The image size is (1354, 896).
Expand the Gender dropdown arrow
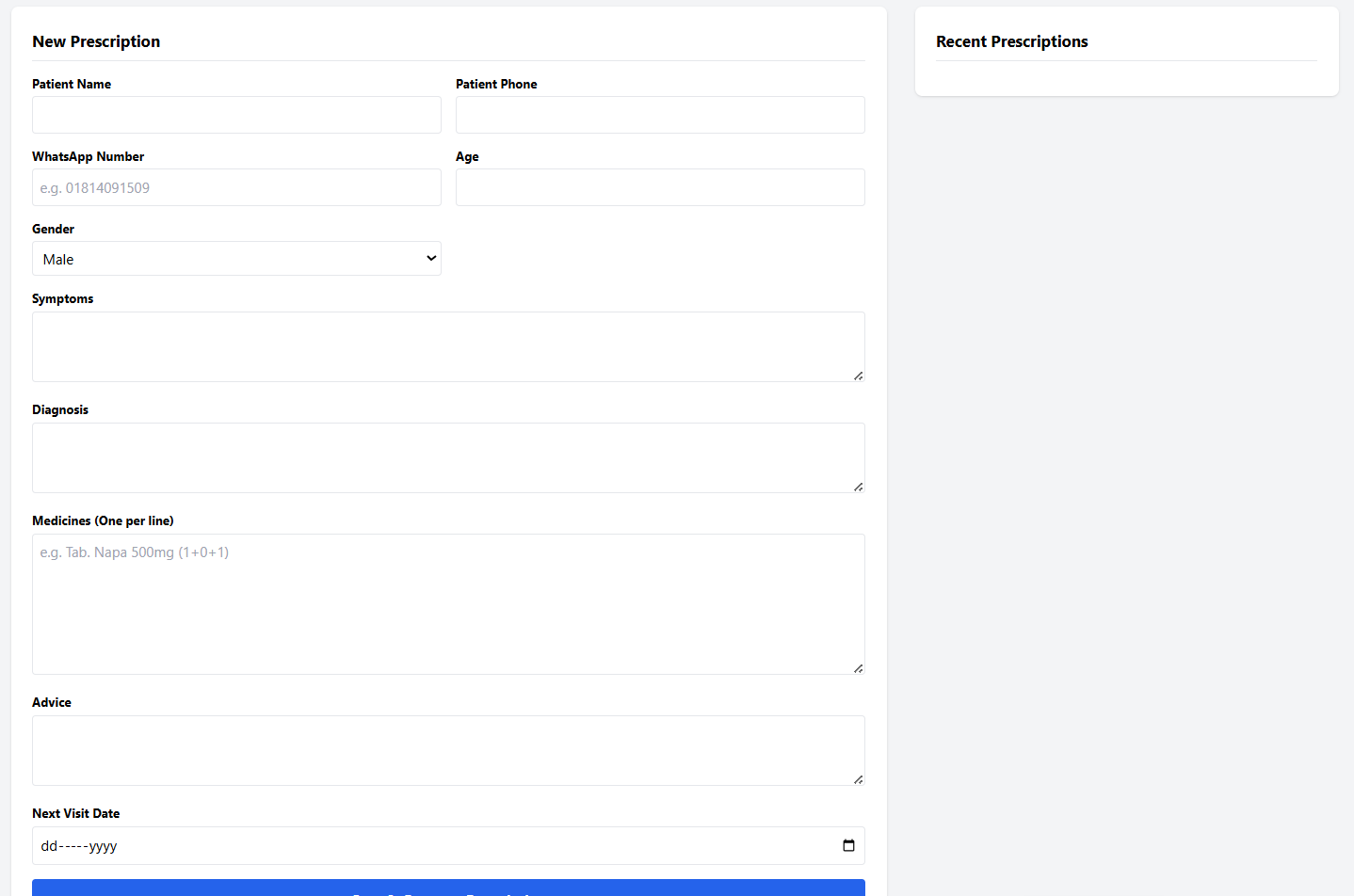pyautogui.click(x=431, y=259)
